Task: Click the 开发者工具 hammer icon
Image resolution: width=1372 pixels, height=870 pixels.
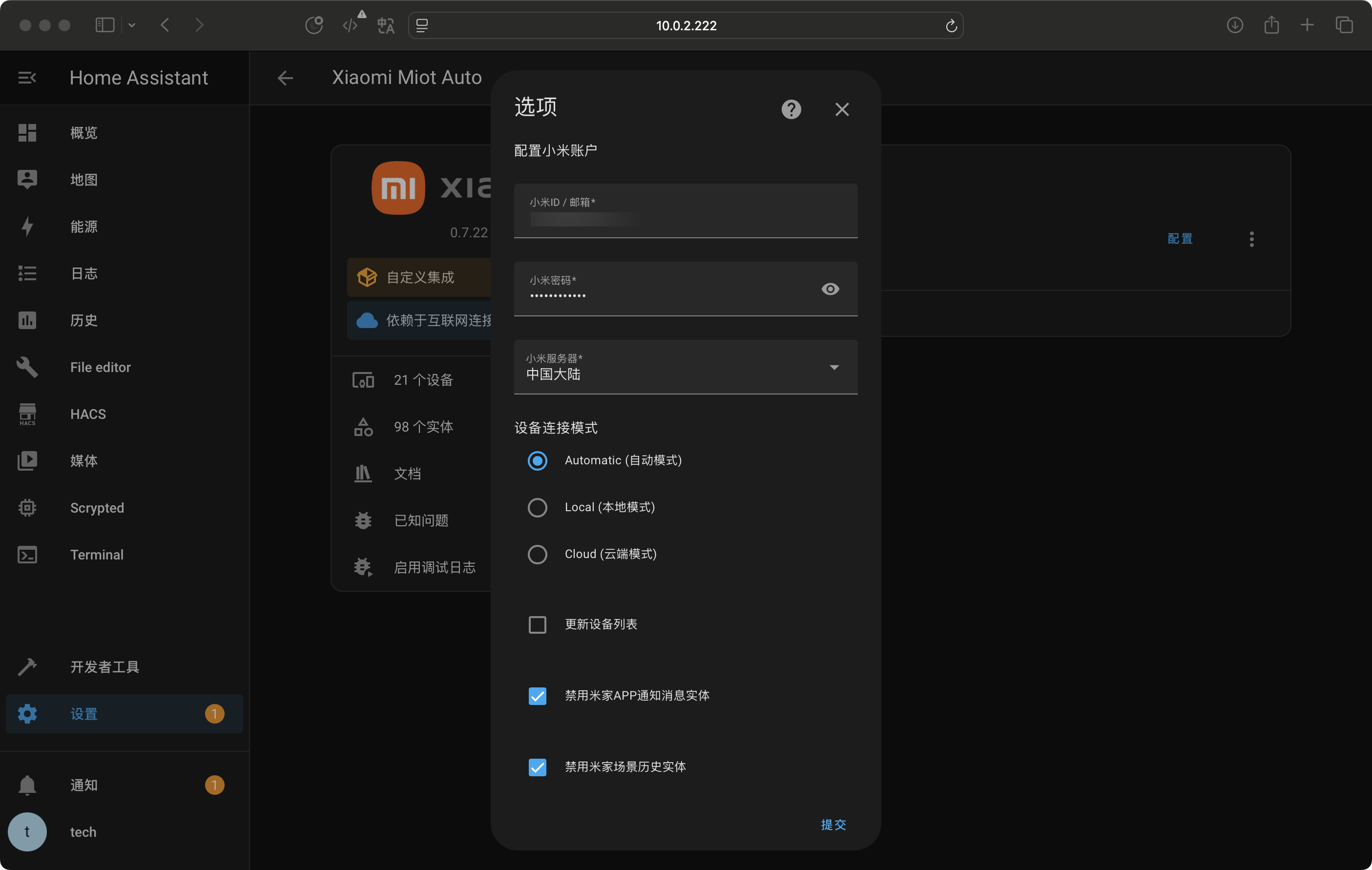Action: [27, 666]
